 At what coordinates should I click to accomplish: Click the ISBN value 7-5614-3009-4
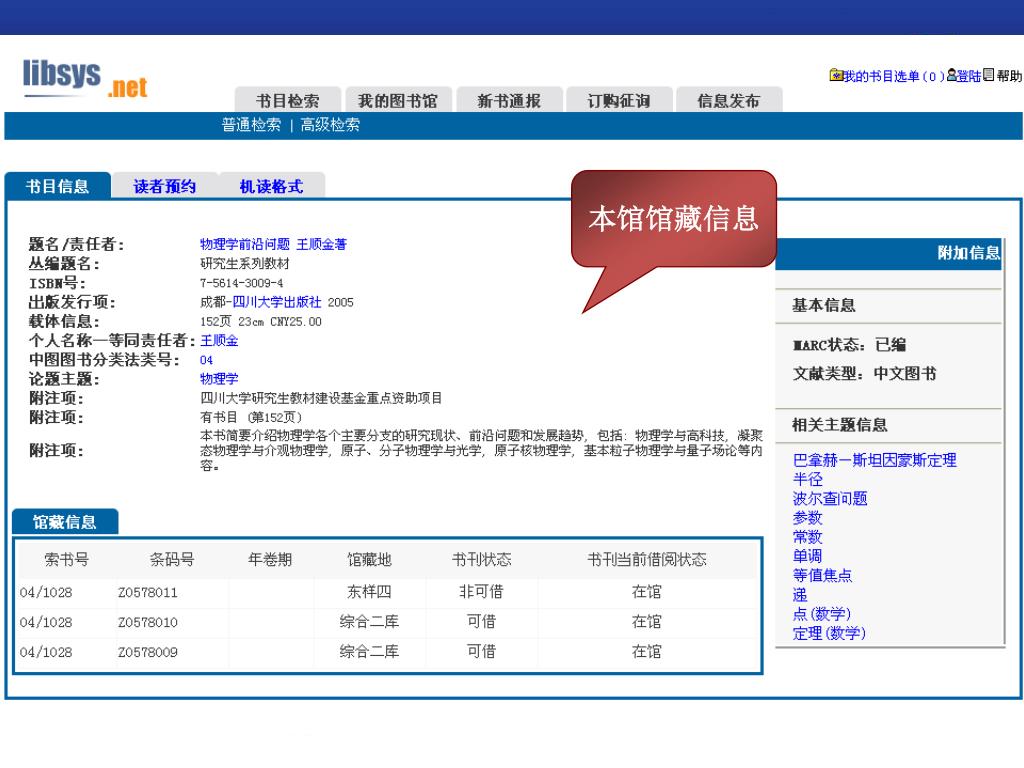(x=242, y=283)
